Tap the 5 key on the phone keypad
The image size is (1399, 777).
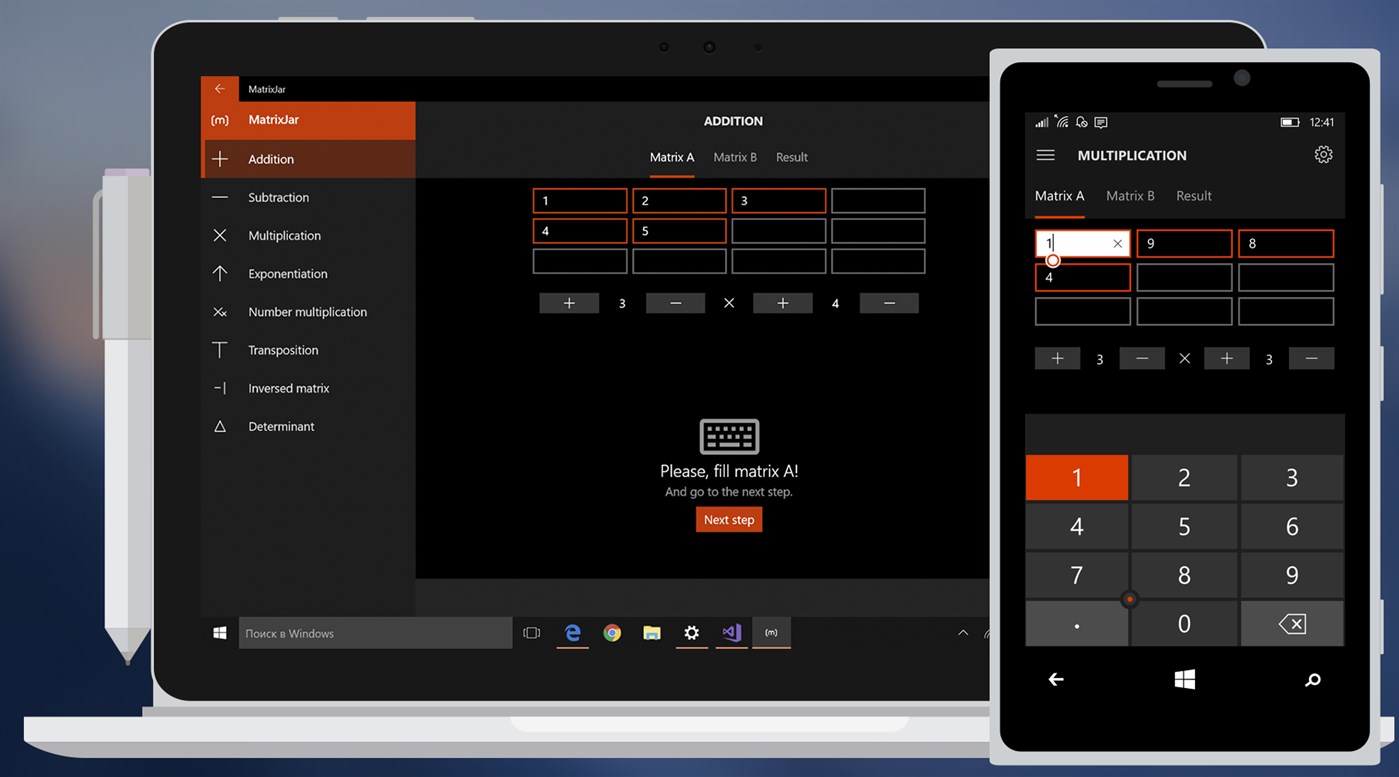click(x=1184, y=526)
